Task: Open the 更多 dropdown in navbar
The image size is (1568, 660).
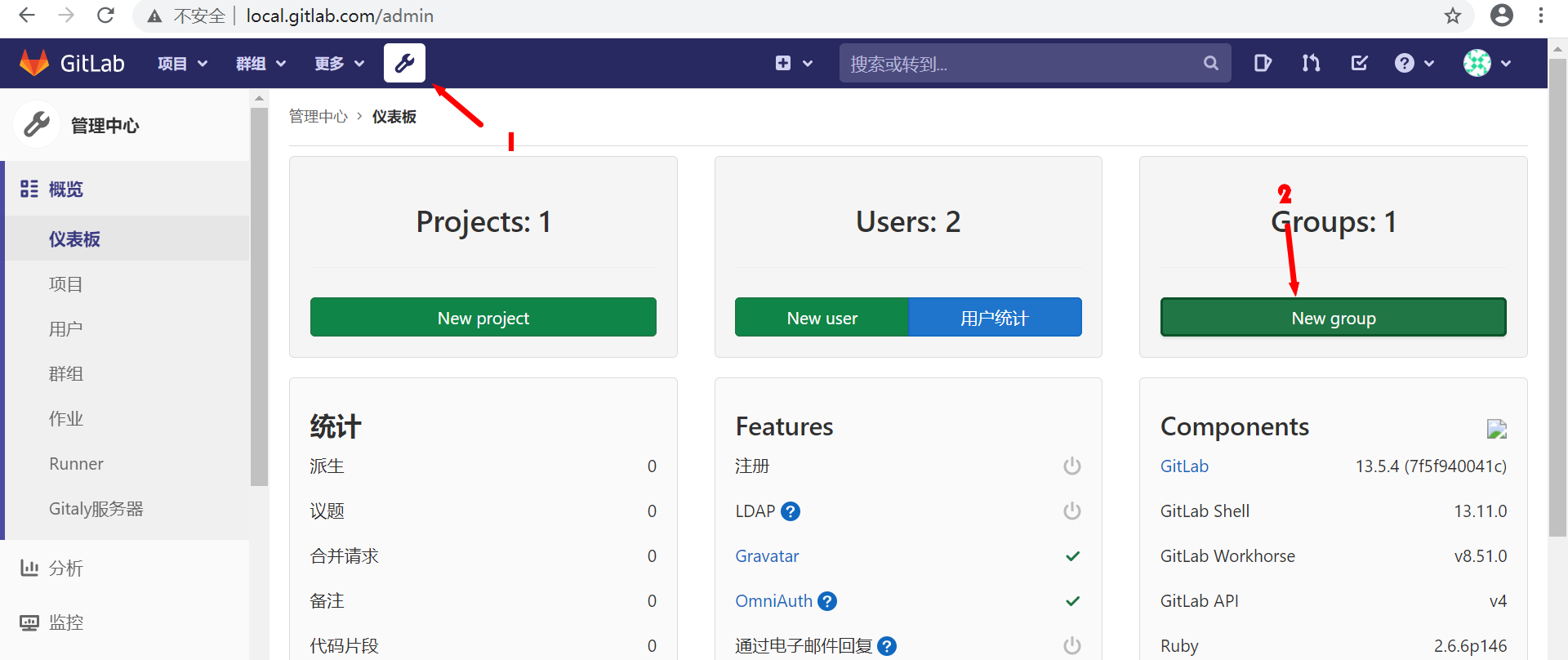Action: [339, 64]
